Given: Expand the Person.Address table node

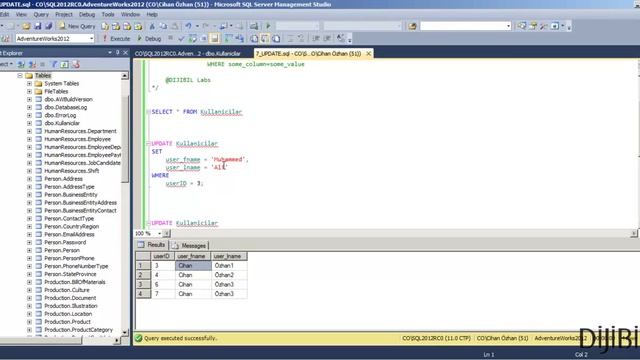Looking at the screenshot, I should pos(29,179).
